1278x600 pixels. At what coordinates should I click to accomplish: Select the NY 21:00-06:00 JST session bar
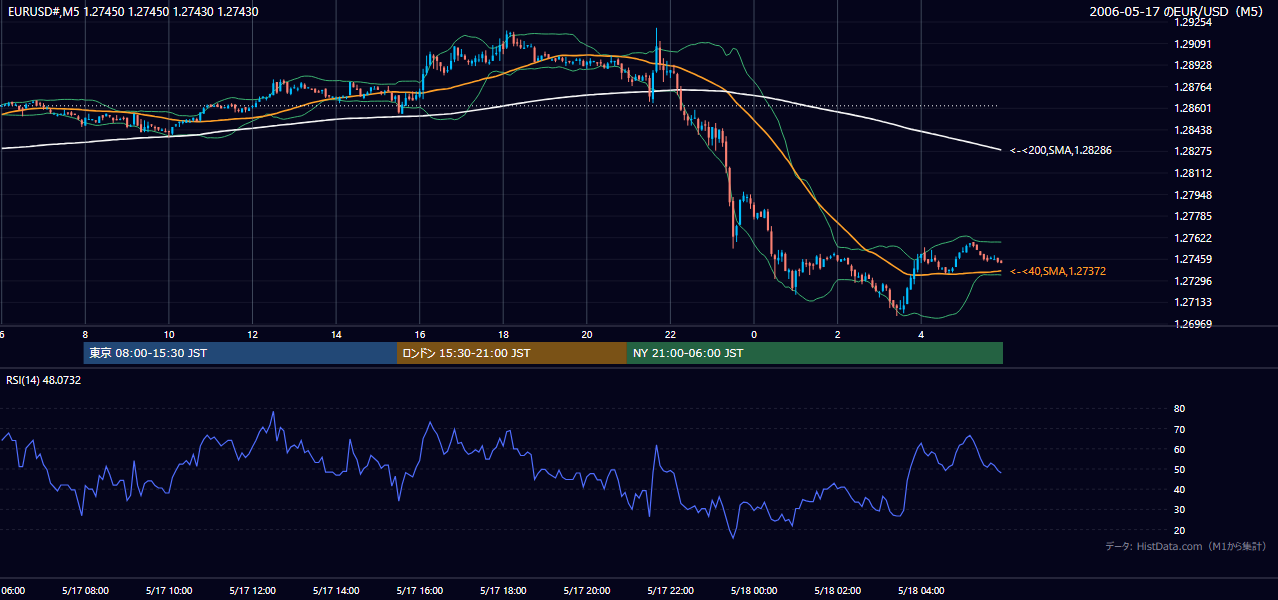(815, 353)
